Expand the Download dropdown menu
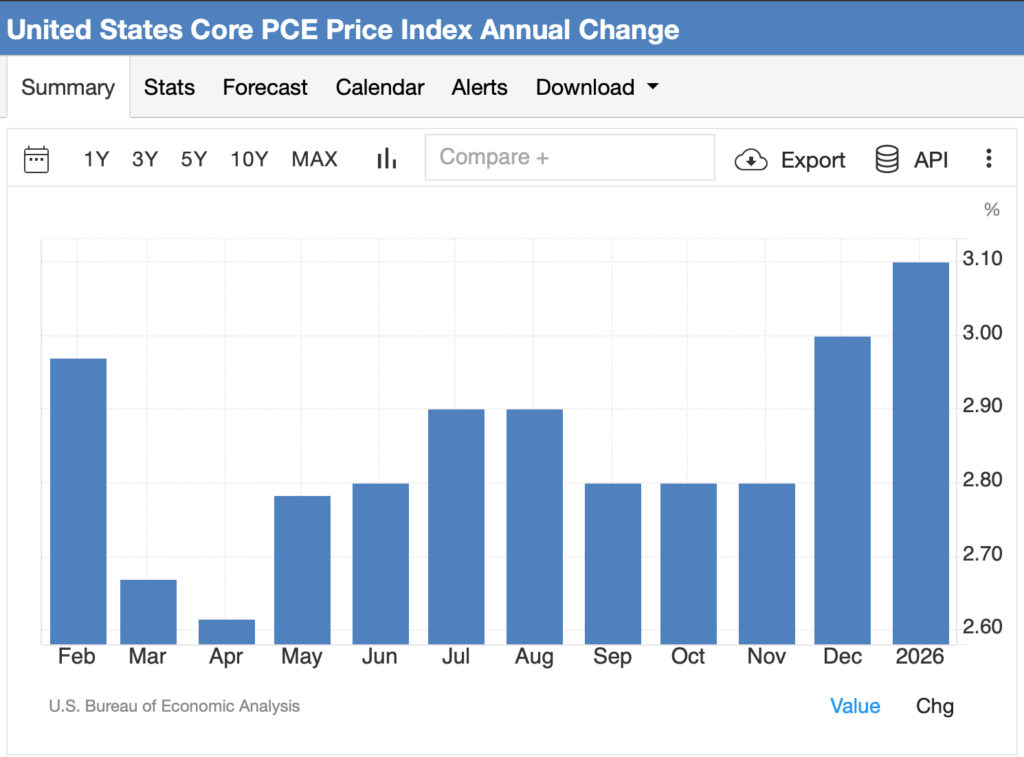The image size is (1024, 757). [597, 88]
